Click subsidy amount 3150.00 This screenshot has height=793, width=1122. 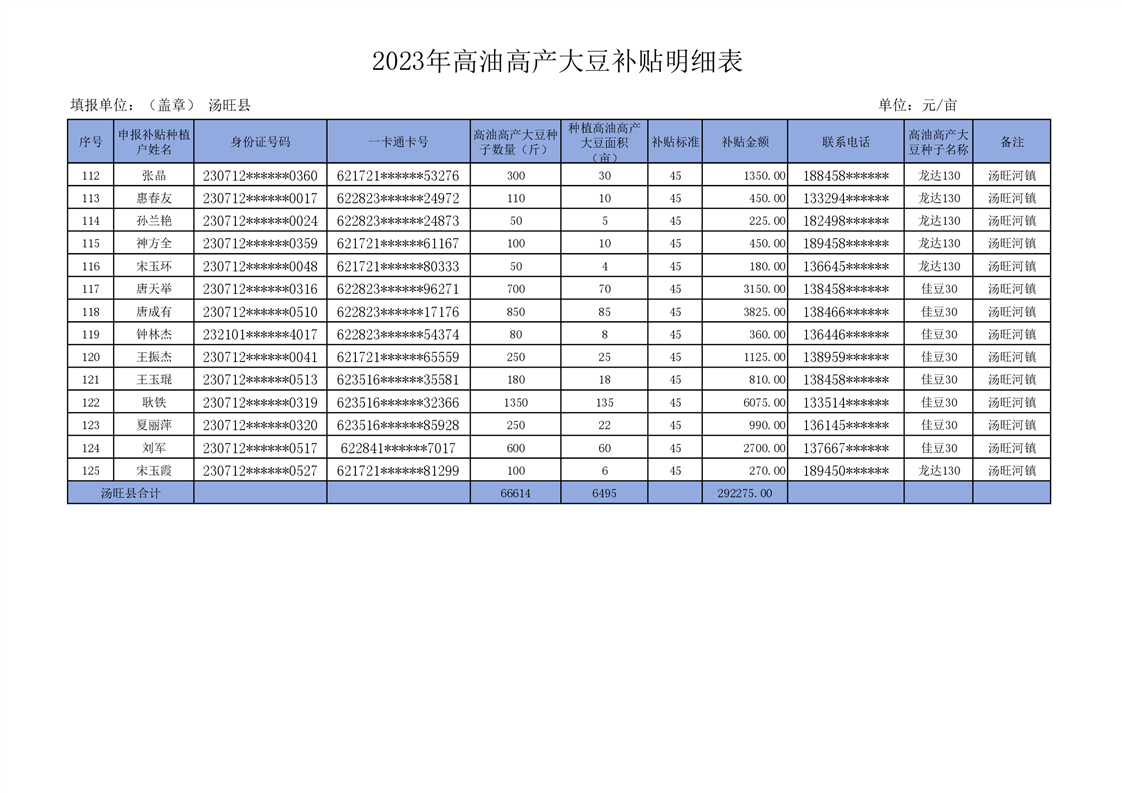pos(764,289)
